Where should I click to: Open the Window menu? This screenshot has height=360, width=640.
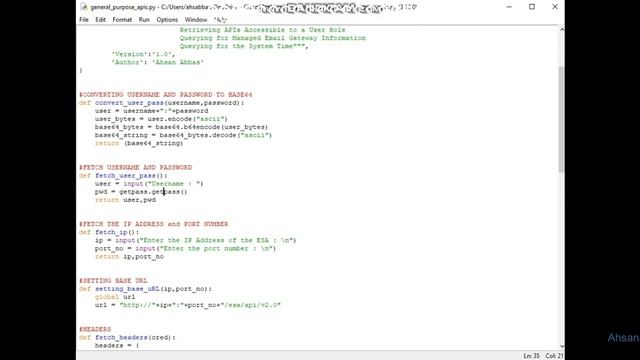(196, 20)
